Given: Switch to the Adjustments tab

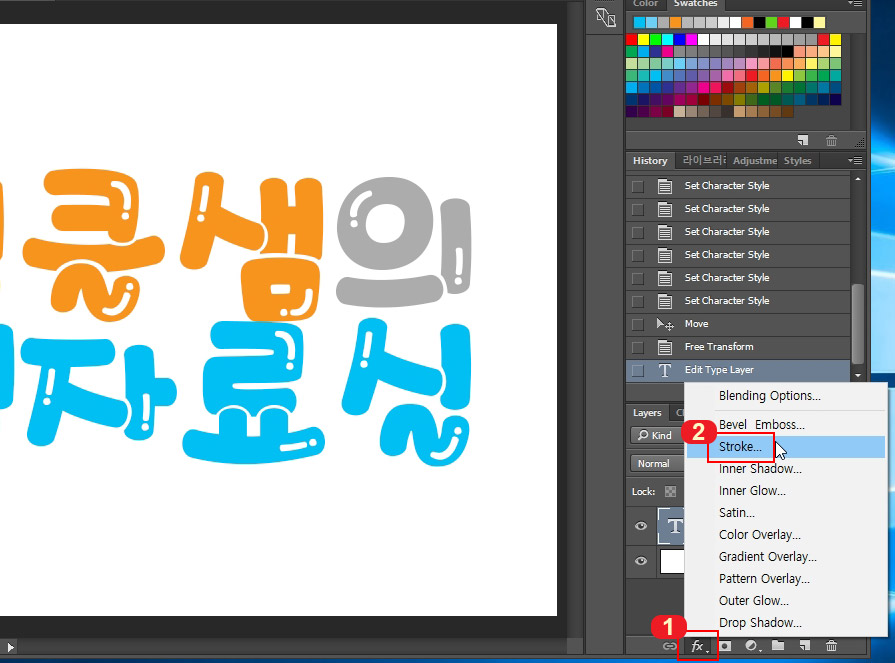Looking at the screenshot, I should coord(755,161).
